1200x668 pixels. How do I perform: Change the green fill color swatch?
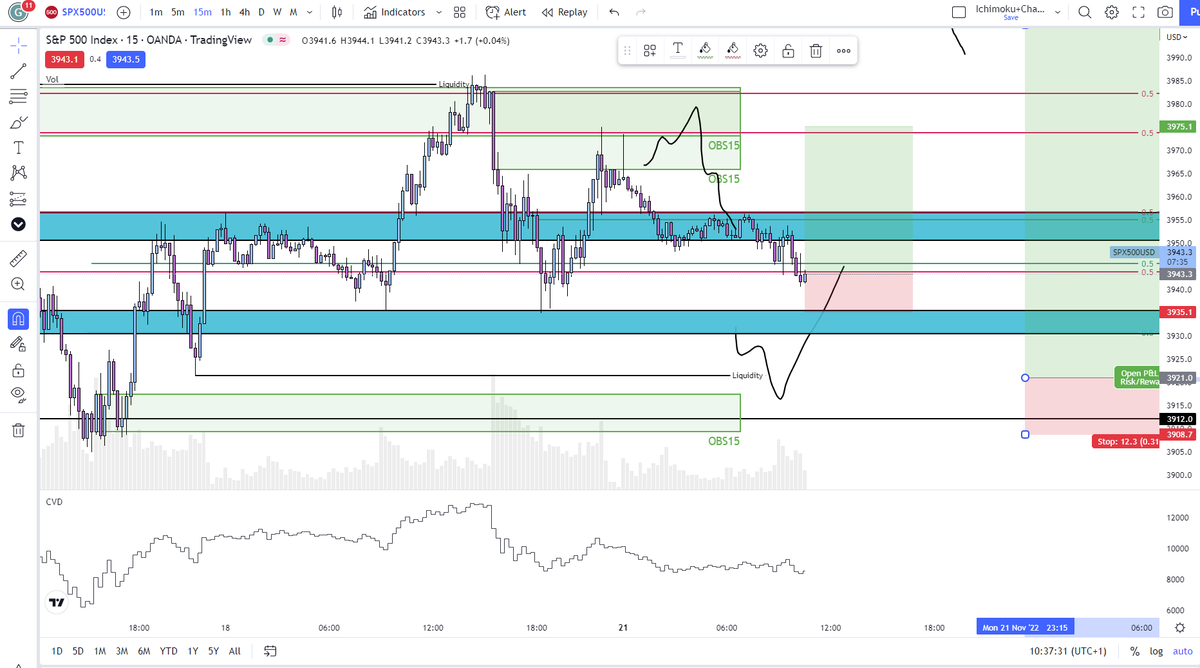point(705,50)
